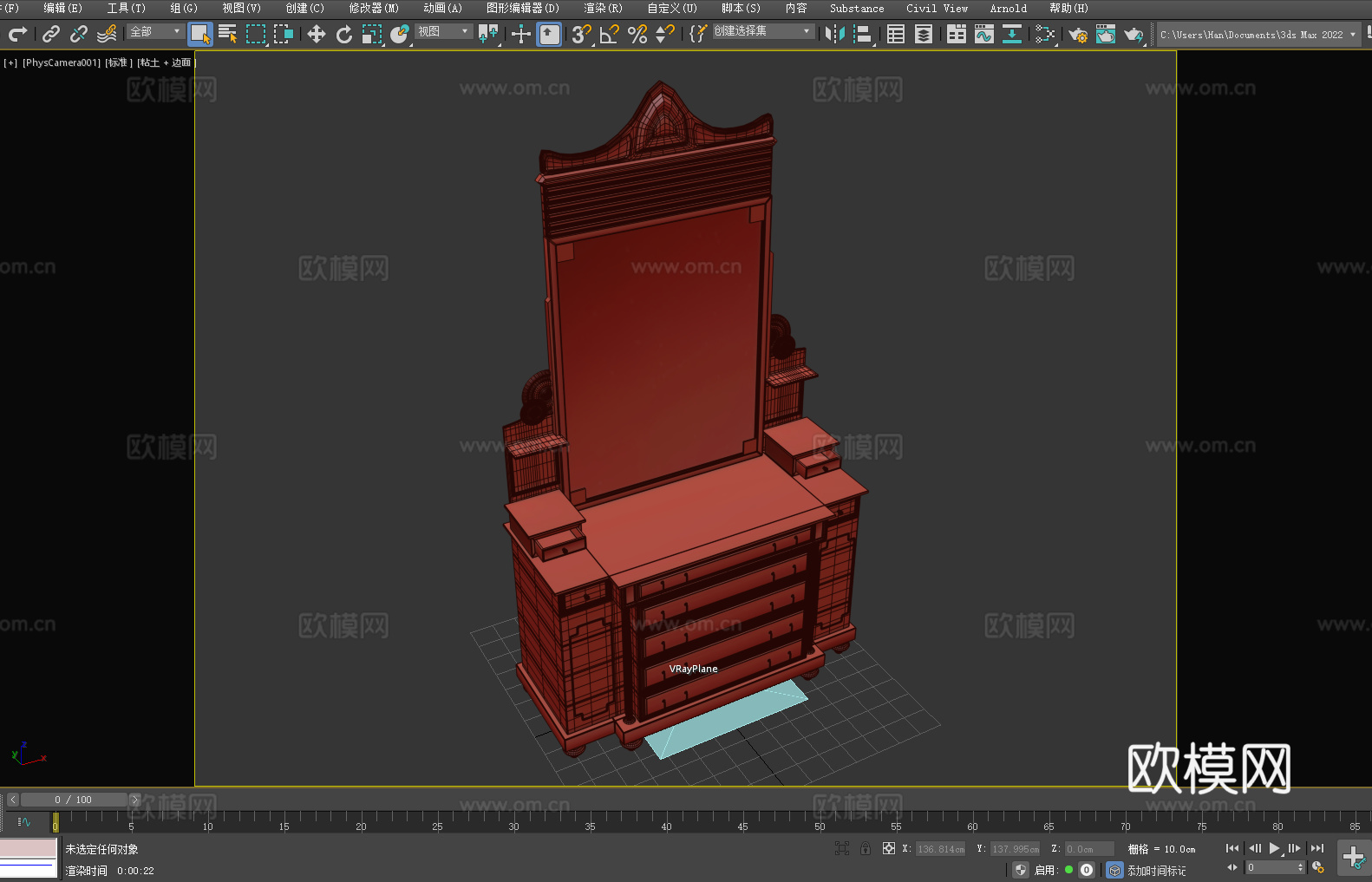Screen dimensions: 1372x882
Task: Toggle Window/Crossing selection mode
Action: pyautogui.click(x=284, y=34)
